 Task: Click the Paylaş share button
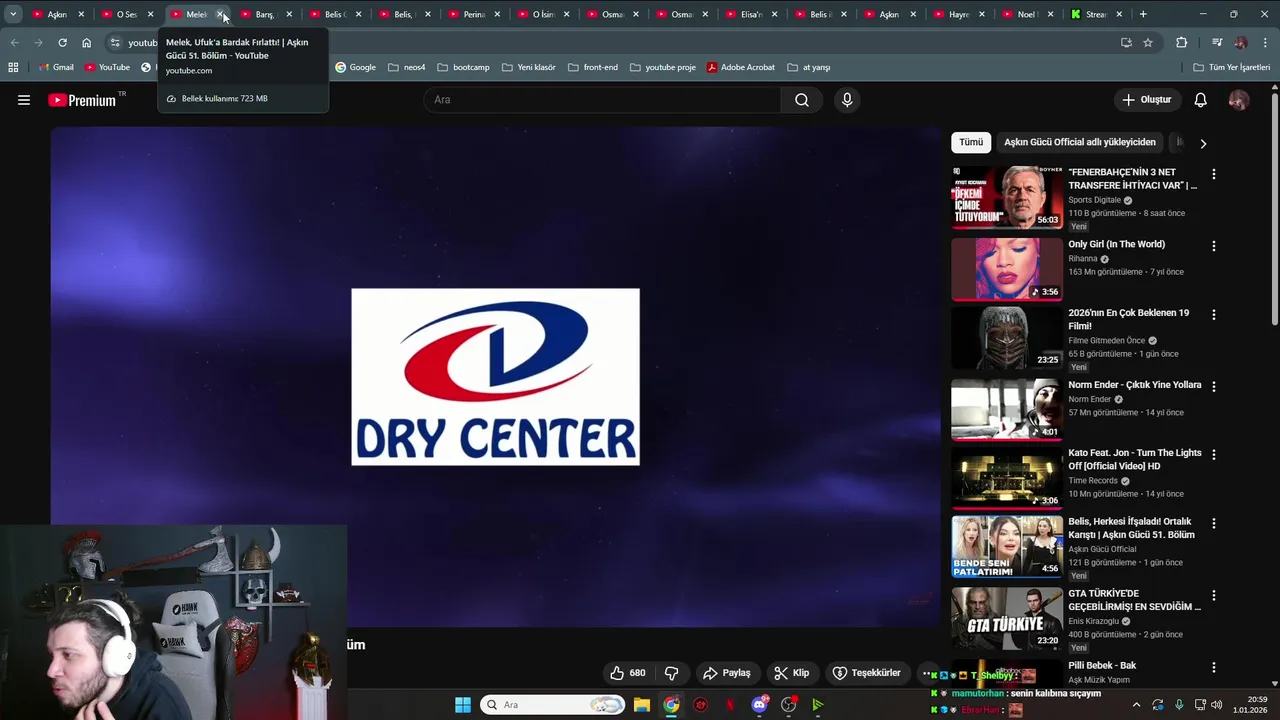pos(727,673)
